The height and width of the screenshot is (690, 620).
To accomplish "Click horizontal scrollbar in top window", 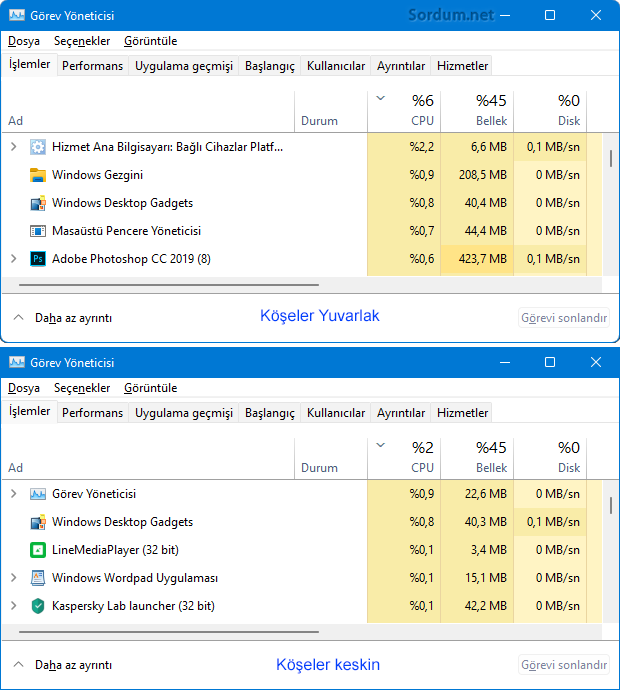I will [169, 285].
